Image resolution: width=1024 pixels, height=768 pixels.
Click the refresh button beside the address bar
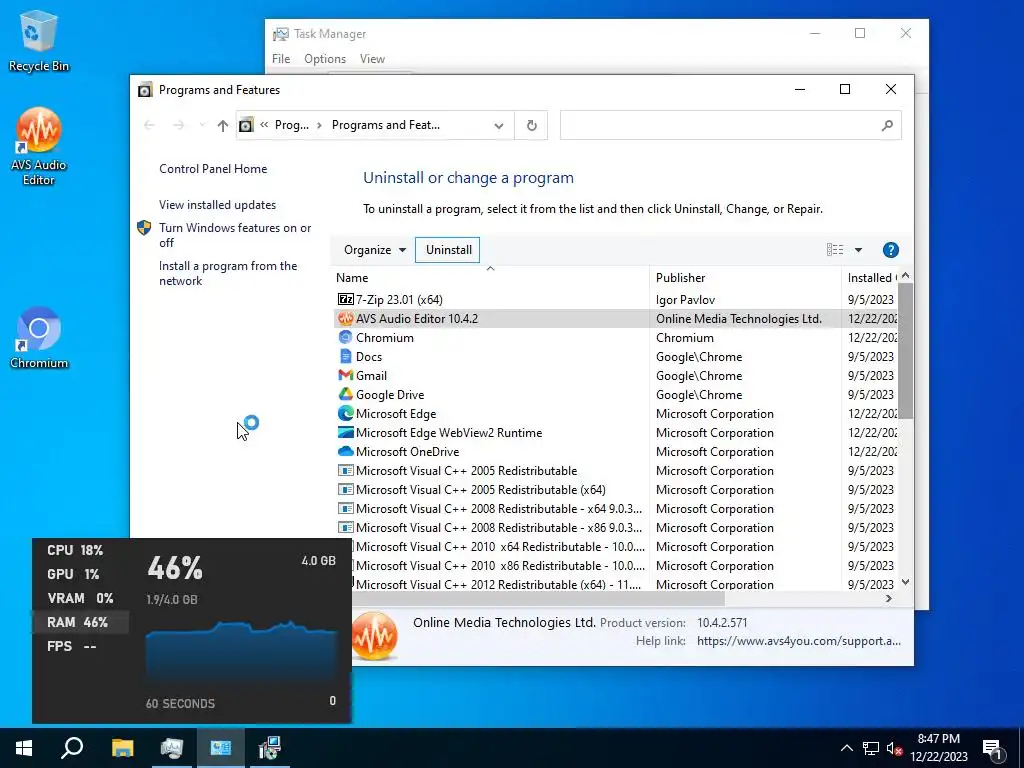pyautogui.click(x=532, y=125)
